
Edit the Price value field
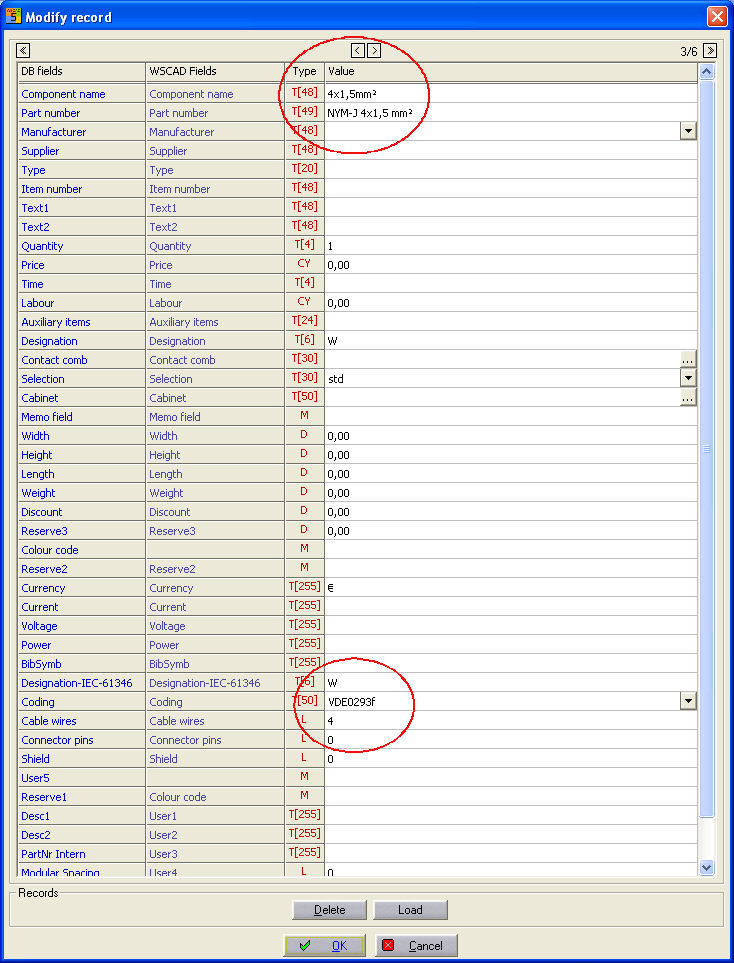511,265
